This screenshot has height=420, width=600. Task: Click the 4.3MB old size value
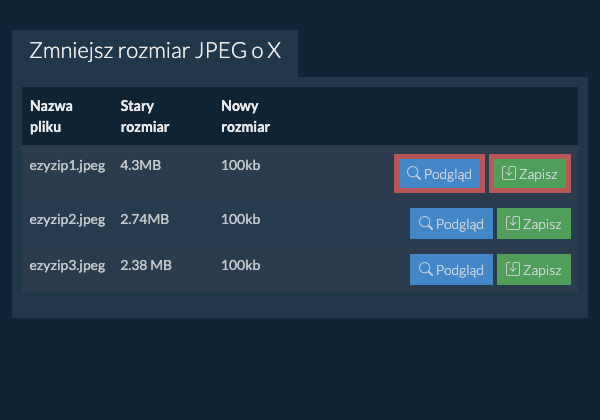[x=140, y=163]
